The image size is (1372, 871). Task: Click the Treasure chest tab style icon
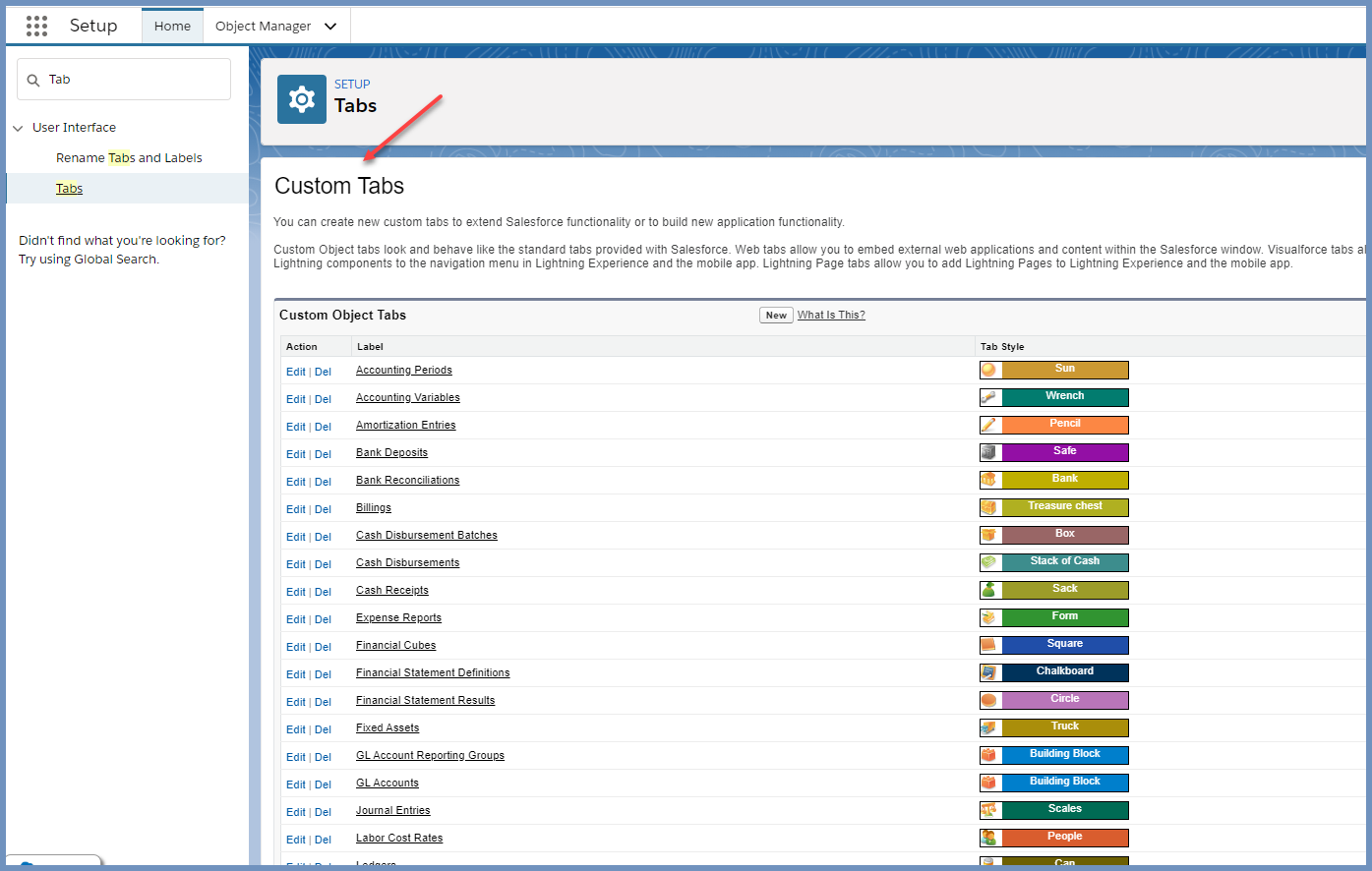point(990,507)
